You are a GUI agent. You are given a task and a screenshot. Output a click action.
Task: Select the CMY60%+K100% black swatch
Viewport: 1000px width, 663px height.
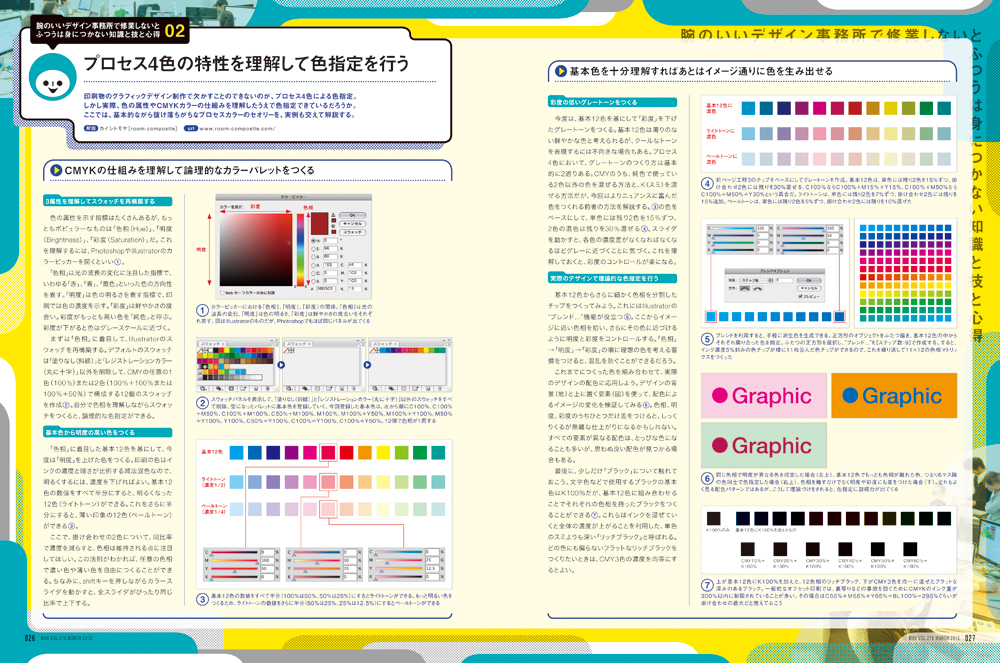coord(910,550)
